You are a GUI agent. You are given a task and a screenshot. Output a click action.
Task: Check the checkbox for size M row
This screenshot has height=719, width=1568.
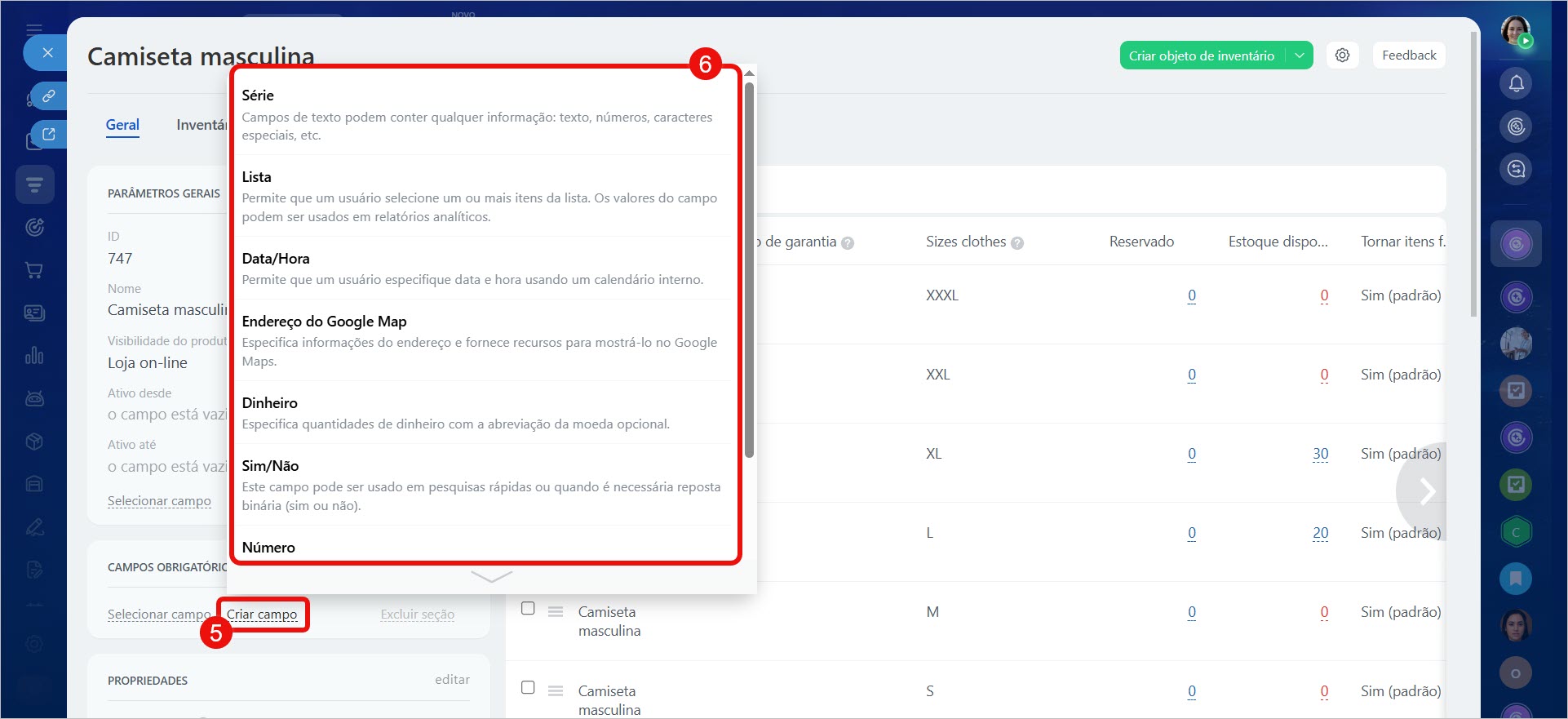point(528,609)
